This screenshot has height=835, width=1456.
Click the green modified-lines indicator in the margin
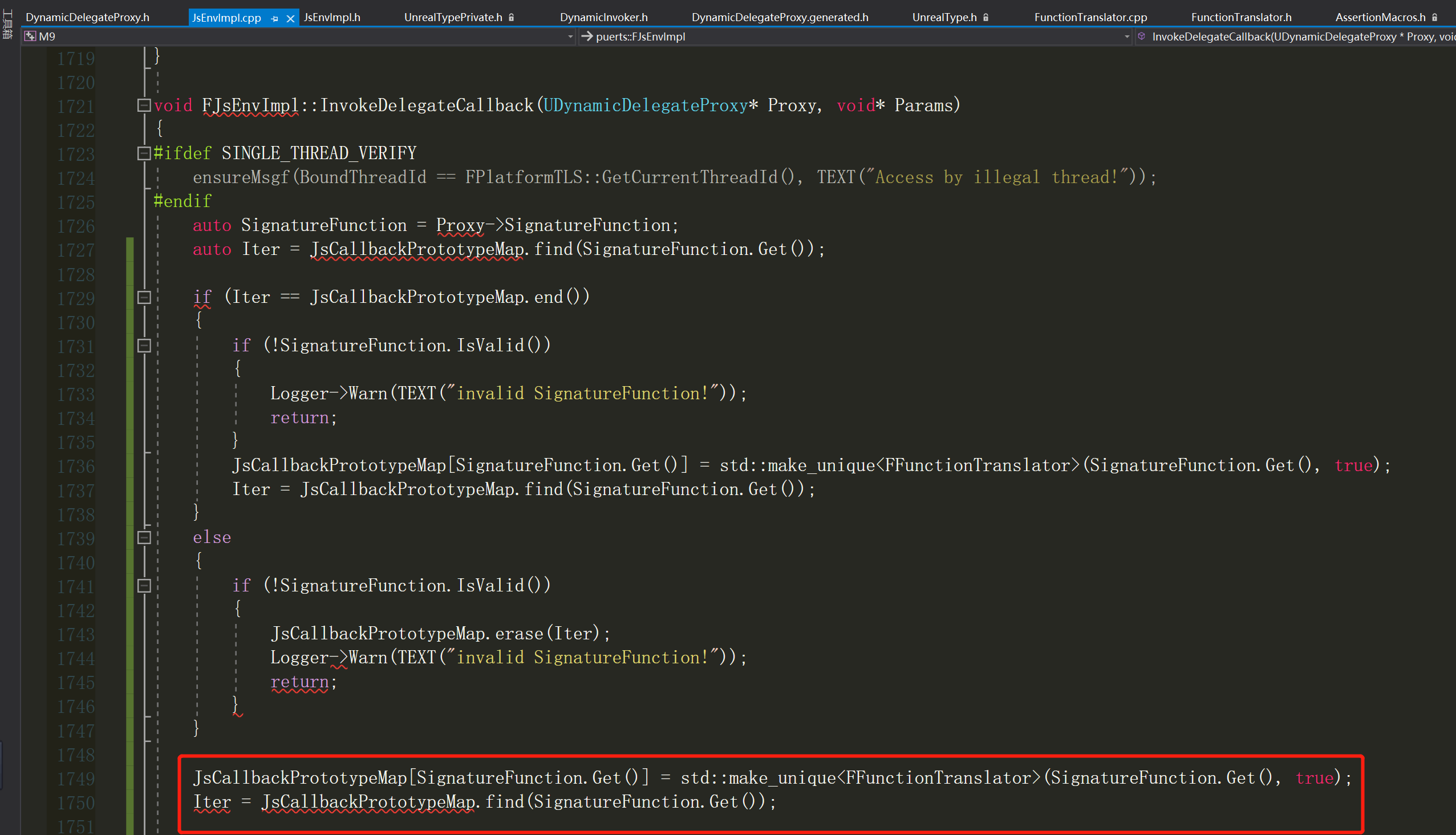pyautogui.click(x=129, y=459)
